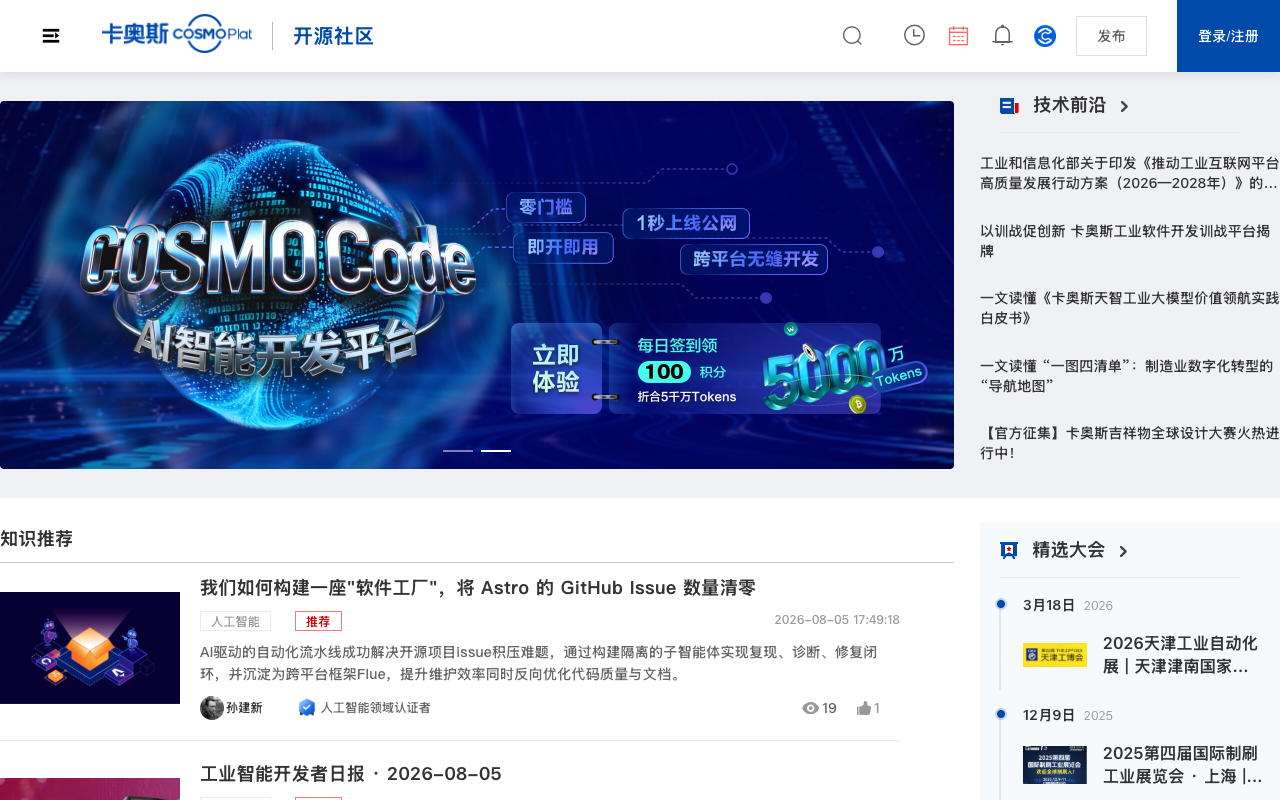Open 孙建新's avatar
Image resolution: width=1280 pixels, height=800 pixels.
coord(212,708)
